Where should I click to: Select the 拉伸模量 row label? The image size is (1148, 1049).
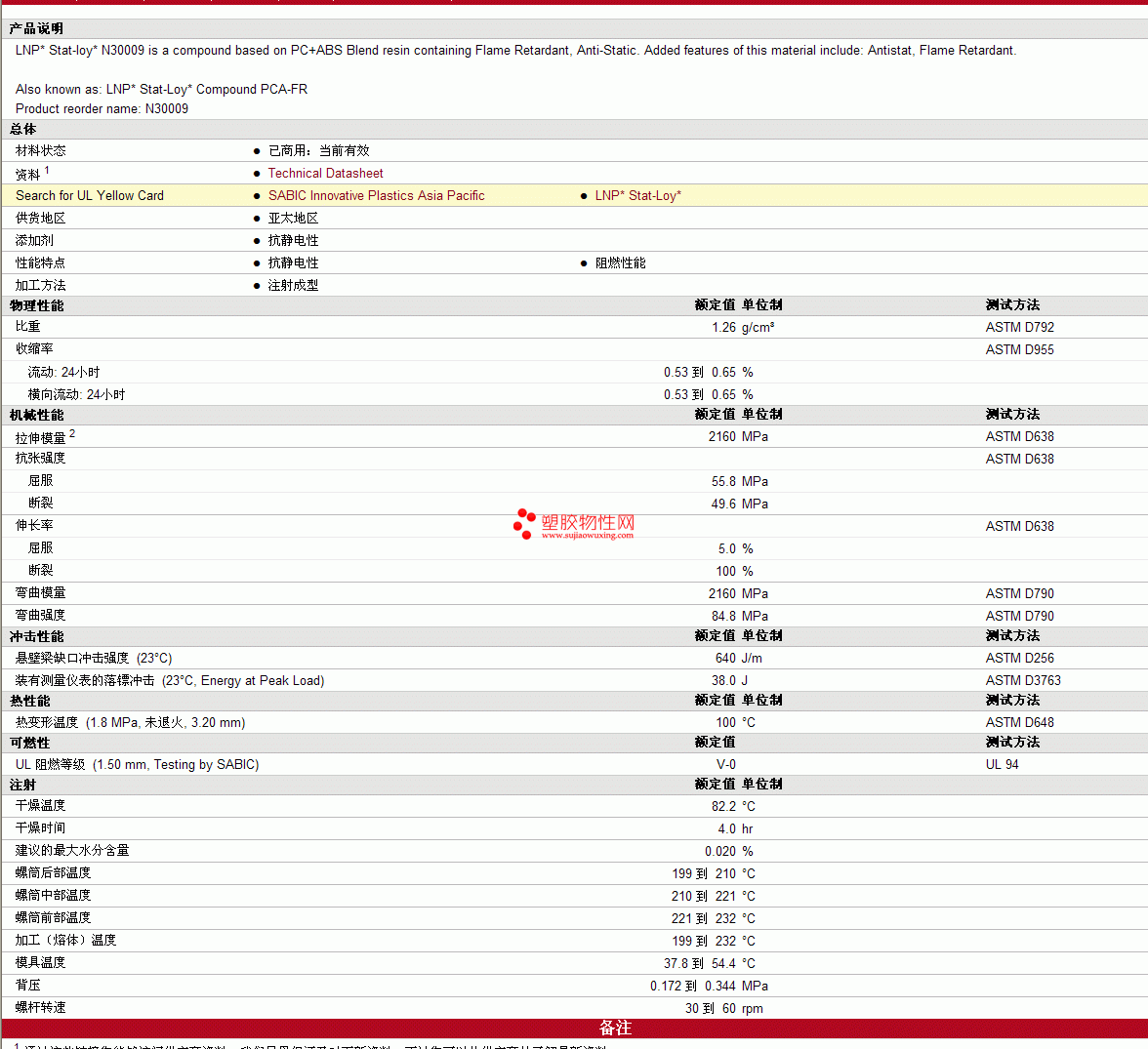(41, 438)
